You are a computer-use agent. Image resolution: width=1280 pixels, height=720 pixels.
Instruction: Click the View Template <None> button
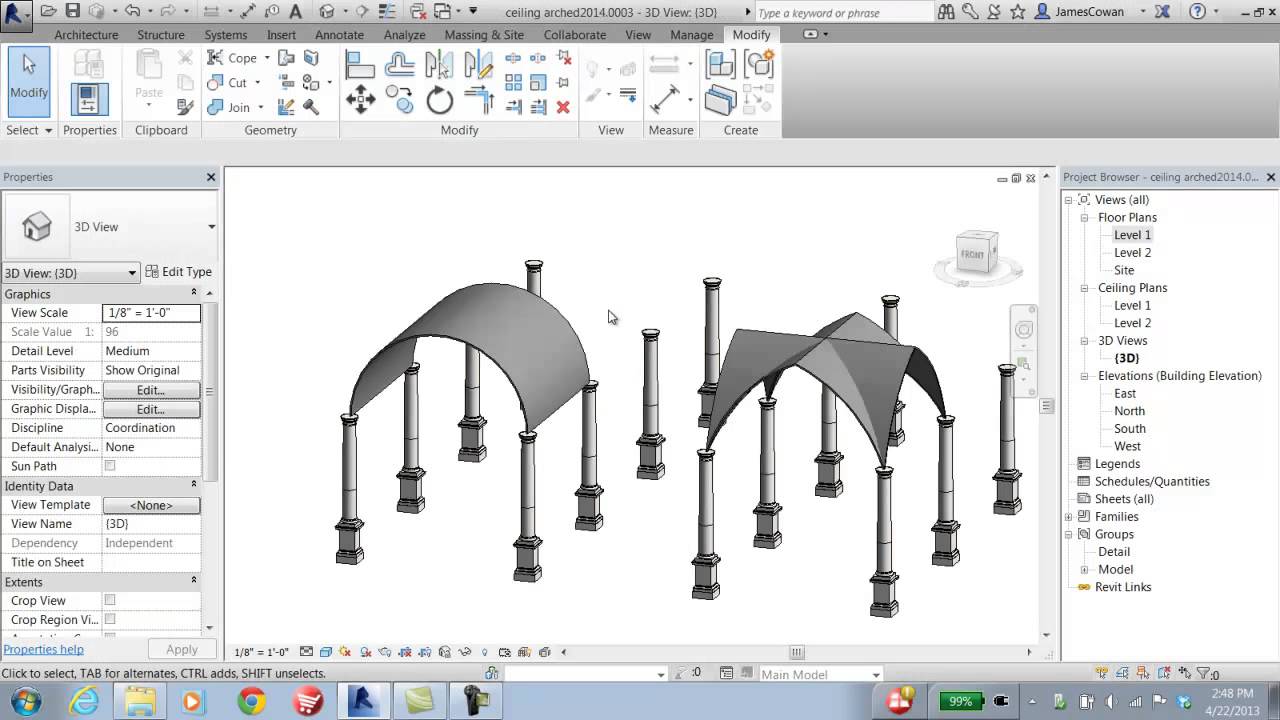click(x=151, y=505)
